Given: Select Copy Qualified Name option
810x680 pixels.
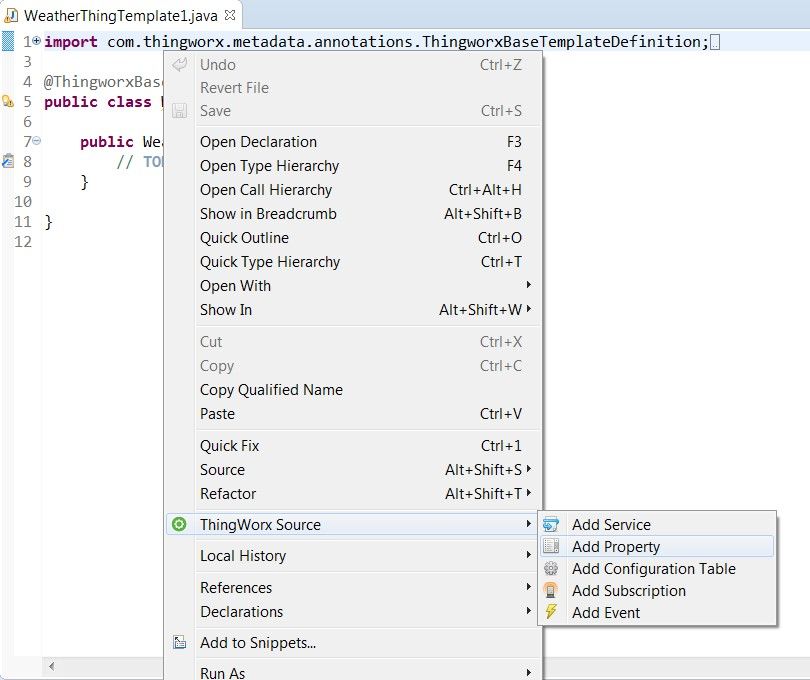Looking at the screenshot, I should [271, 390].
